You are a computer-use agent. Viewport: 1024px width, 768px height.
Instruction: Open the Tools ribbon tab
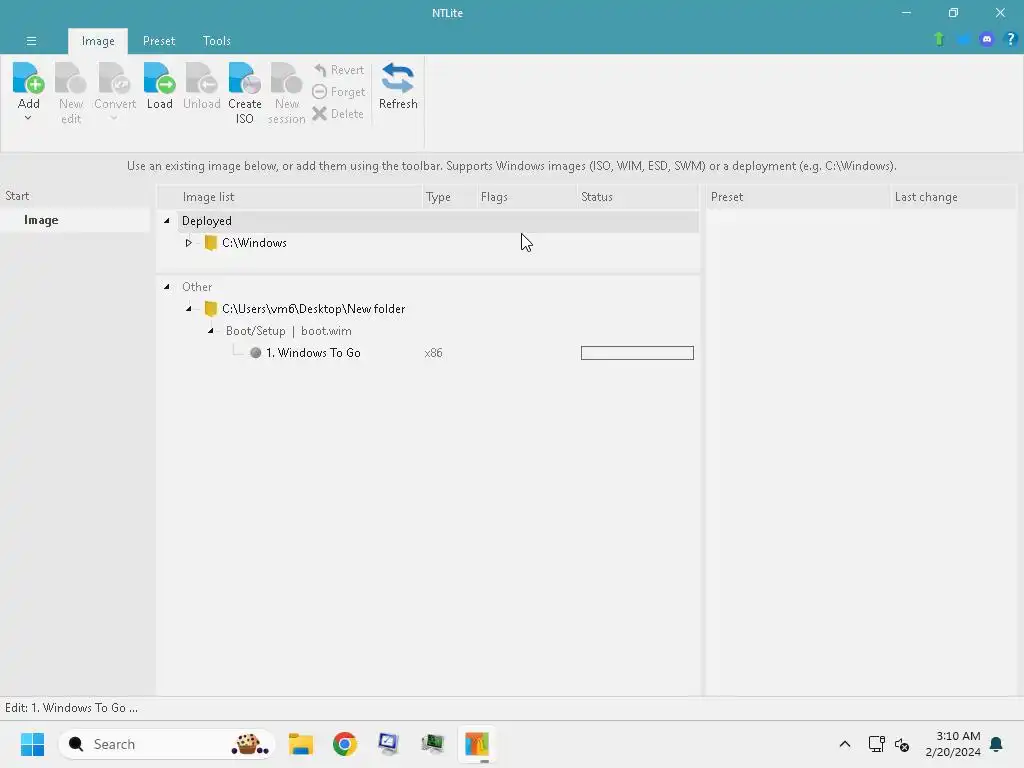tap(217, 40)
